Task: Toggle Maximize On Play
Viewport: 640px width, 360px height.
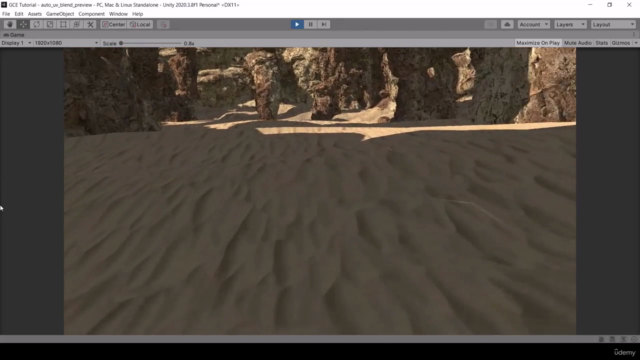Action: tap(538, 43)
